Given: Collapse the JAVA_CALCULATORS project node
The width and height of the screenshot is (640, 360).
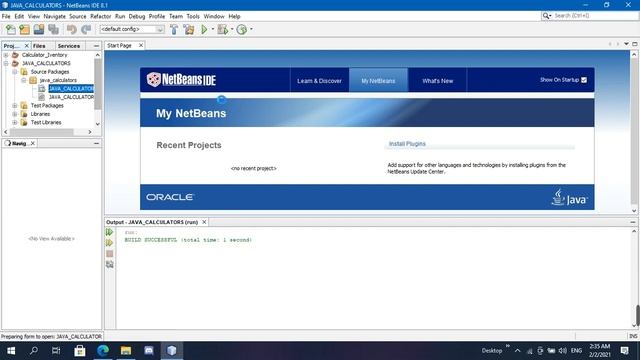Looking at the screenshot, I should coord(6,63).
